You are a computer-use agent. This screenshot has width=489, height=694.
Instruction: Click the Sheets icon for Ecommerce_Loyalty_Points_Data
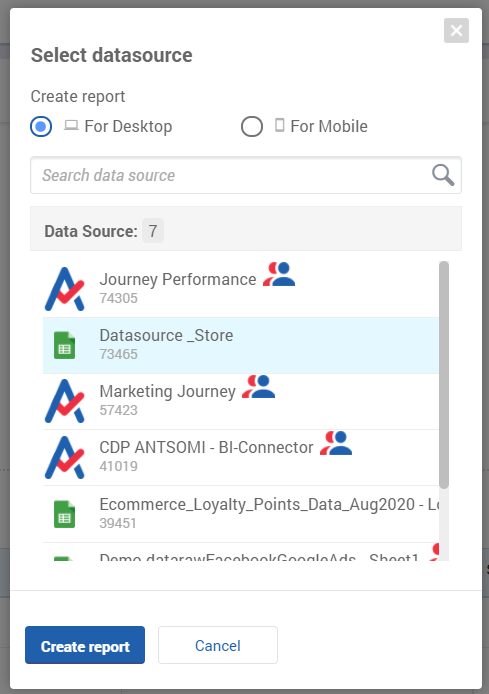(x=65, y=514)
